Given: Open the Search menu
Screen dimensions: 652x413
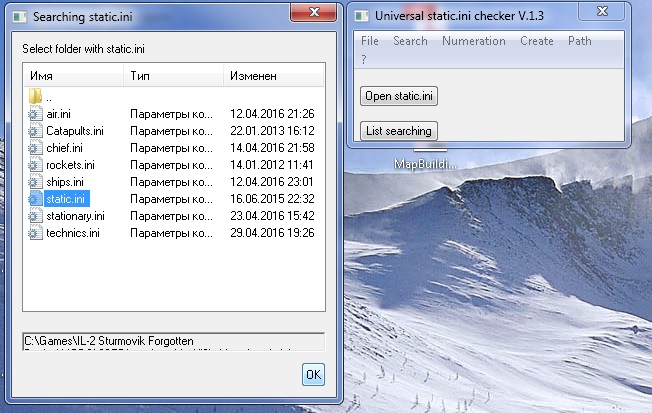Looking at the screenshot, I should click(410, 41).
